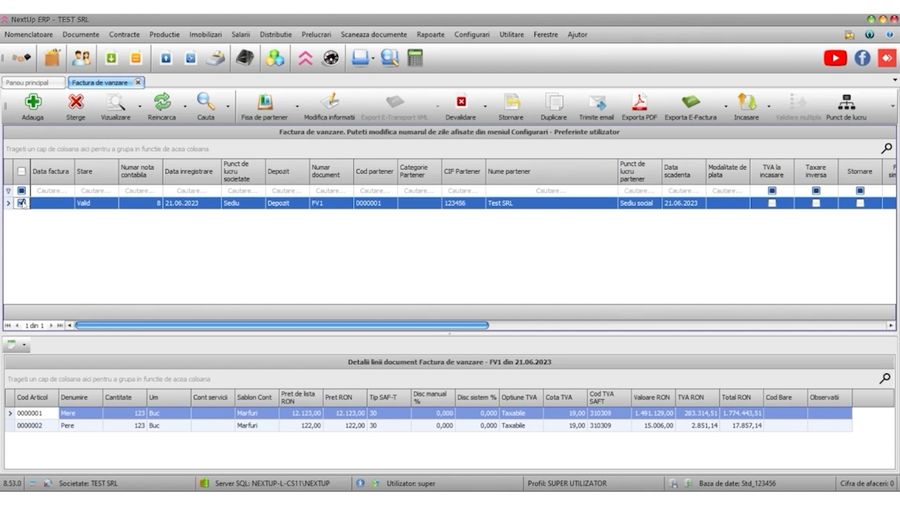
Task: Open the Incasare dropdown arrow
Action: point(767,105)
